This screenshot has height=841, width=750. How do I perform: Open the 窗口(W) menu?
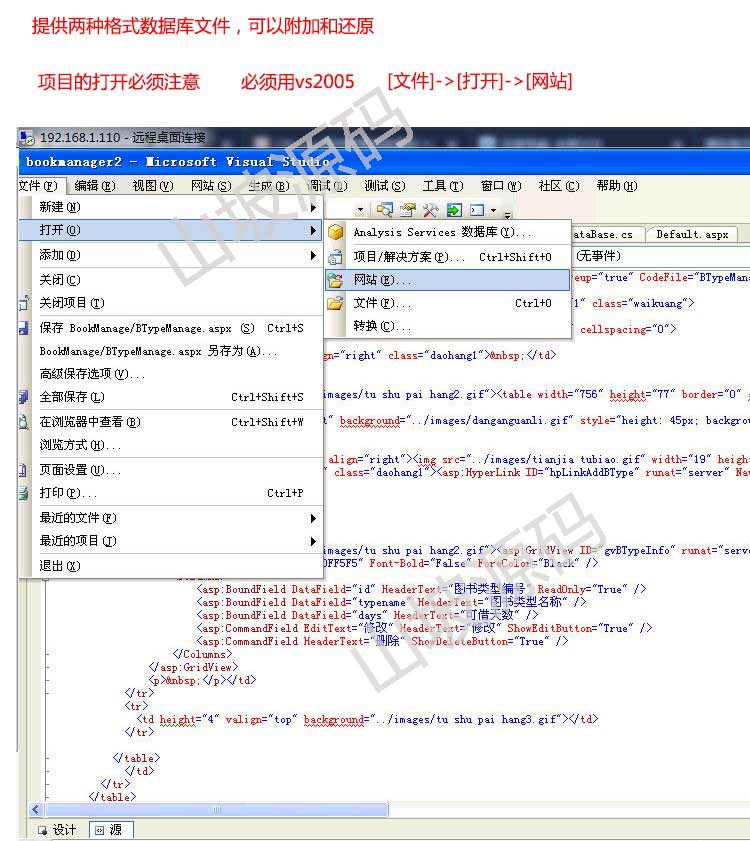pyautogui.click(x=501, y=186)
